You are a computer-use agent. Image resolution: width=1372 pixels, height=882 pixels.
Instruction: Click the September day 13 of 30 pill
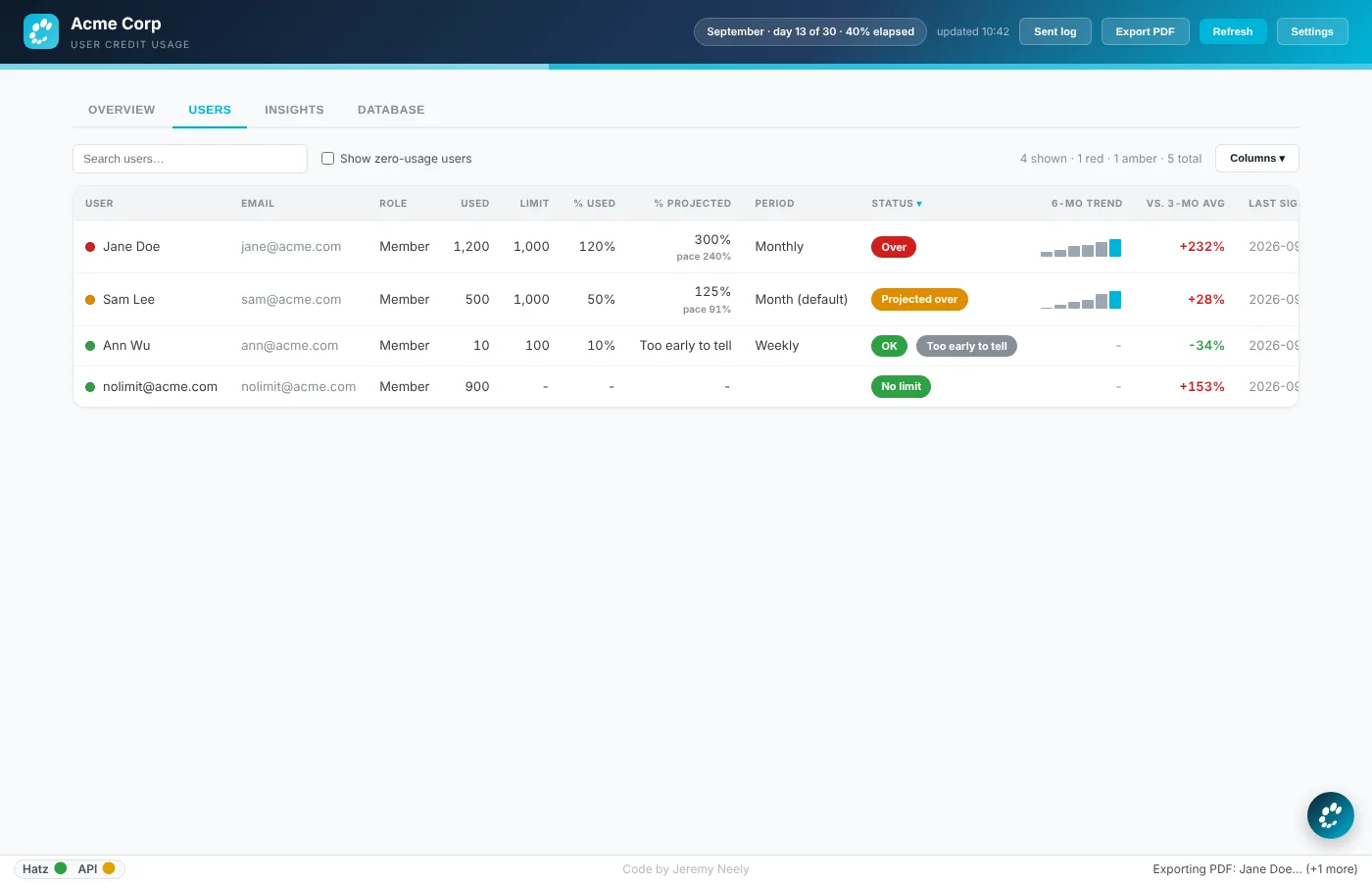[x=810, y=31]
